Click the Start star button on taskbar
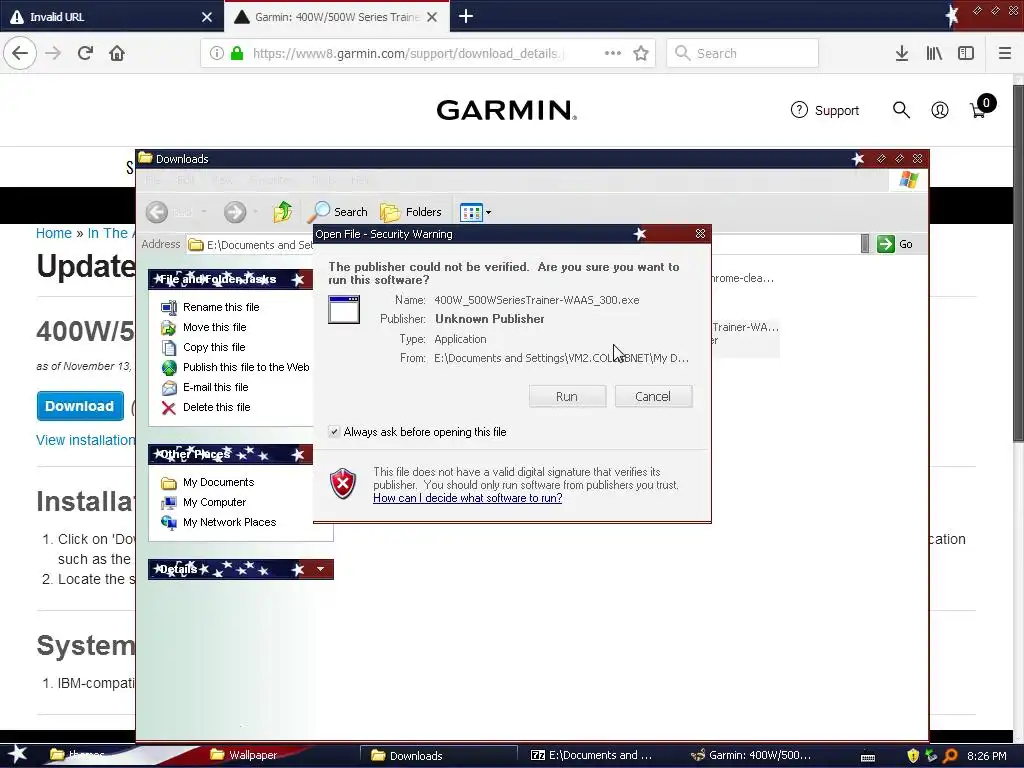The image size is (1024, 768). 17,755
